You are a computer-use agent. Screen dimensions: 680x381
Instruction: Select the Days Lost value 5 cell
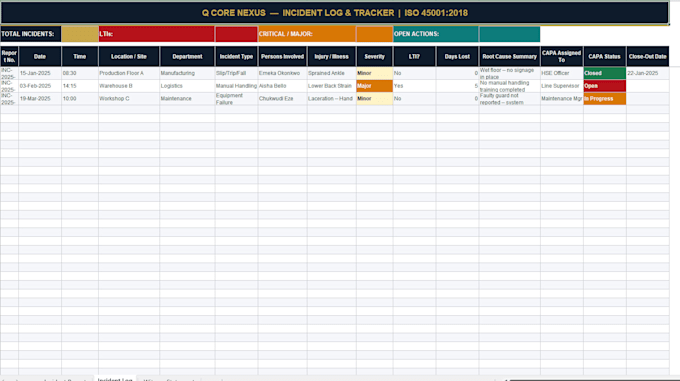click(457, 86)
